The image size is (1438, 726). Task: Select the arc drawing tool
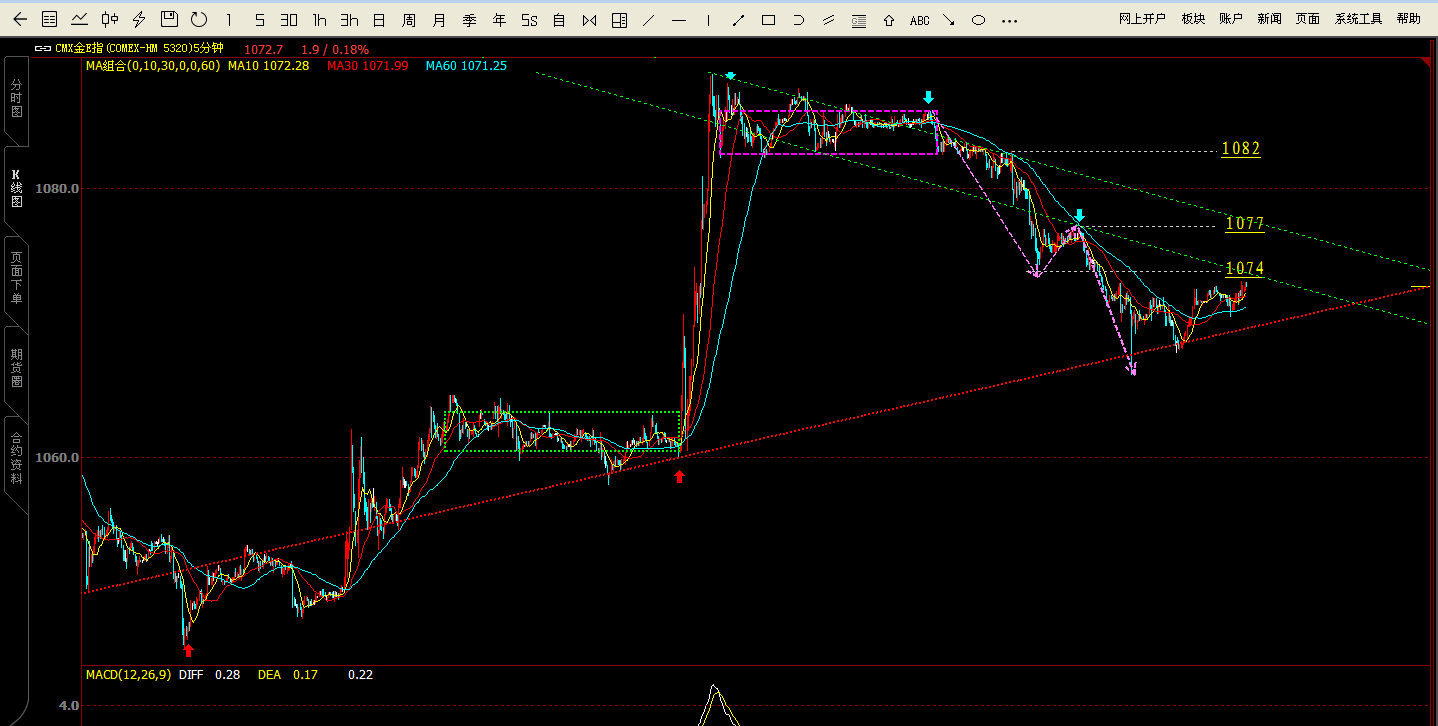click(x=799, y=19)
